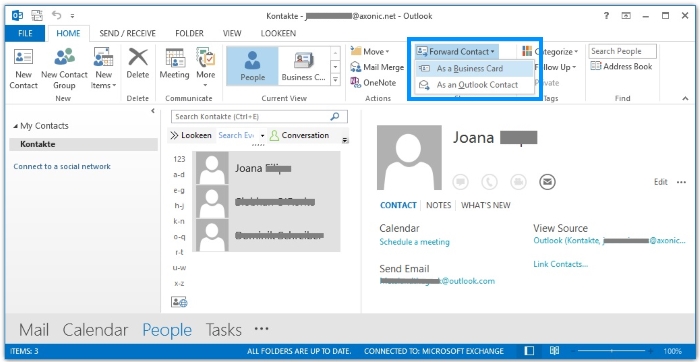This screenshot has height=362, width=700.
Task: Click the Lookeen button
Action: 191,135
